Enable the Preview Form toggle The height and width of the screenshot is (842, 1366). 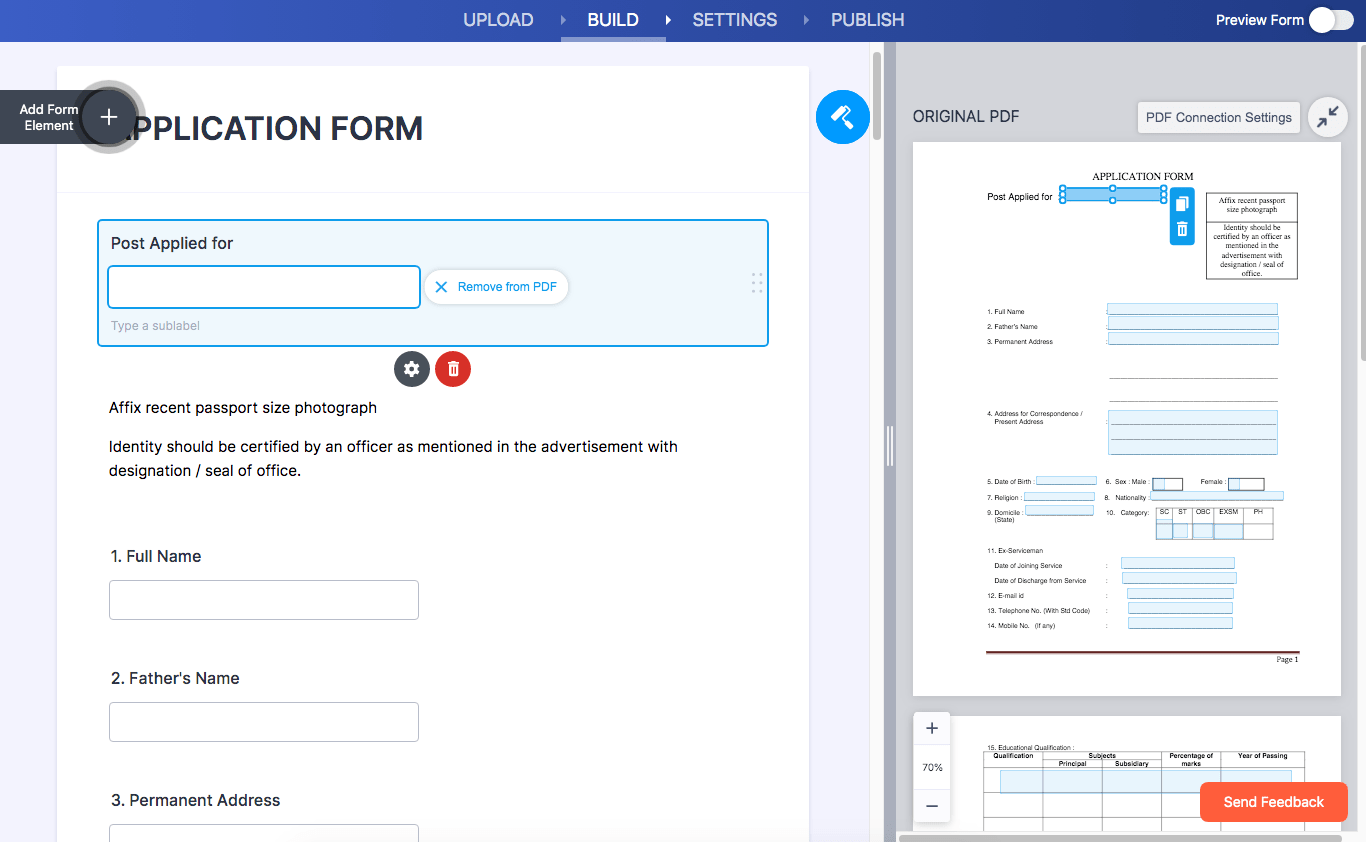[1330, 19]
